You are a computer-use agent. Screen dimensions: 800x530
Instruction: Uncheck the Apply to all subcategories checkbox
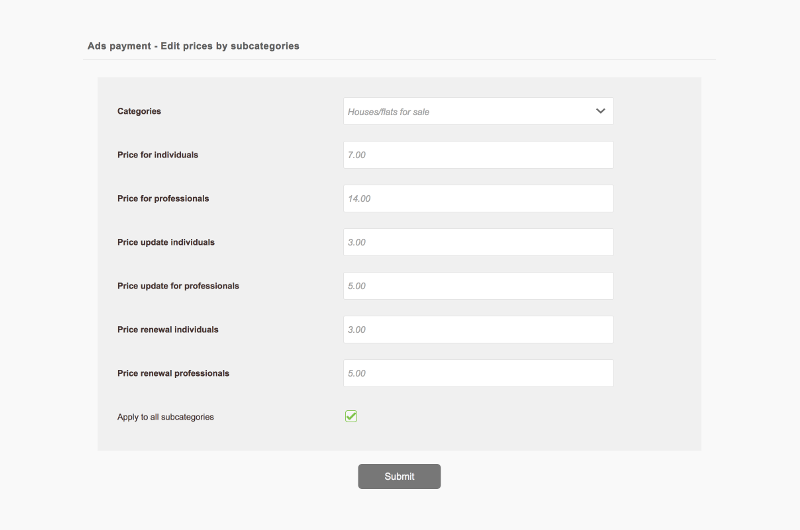tap(351, 416)
